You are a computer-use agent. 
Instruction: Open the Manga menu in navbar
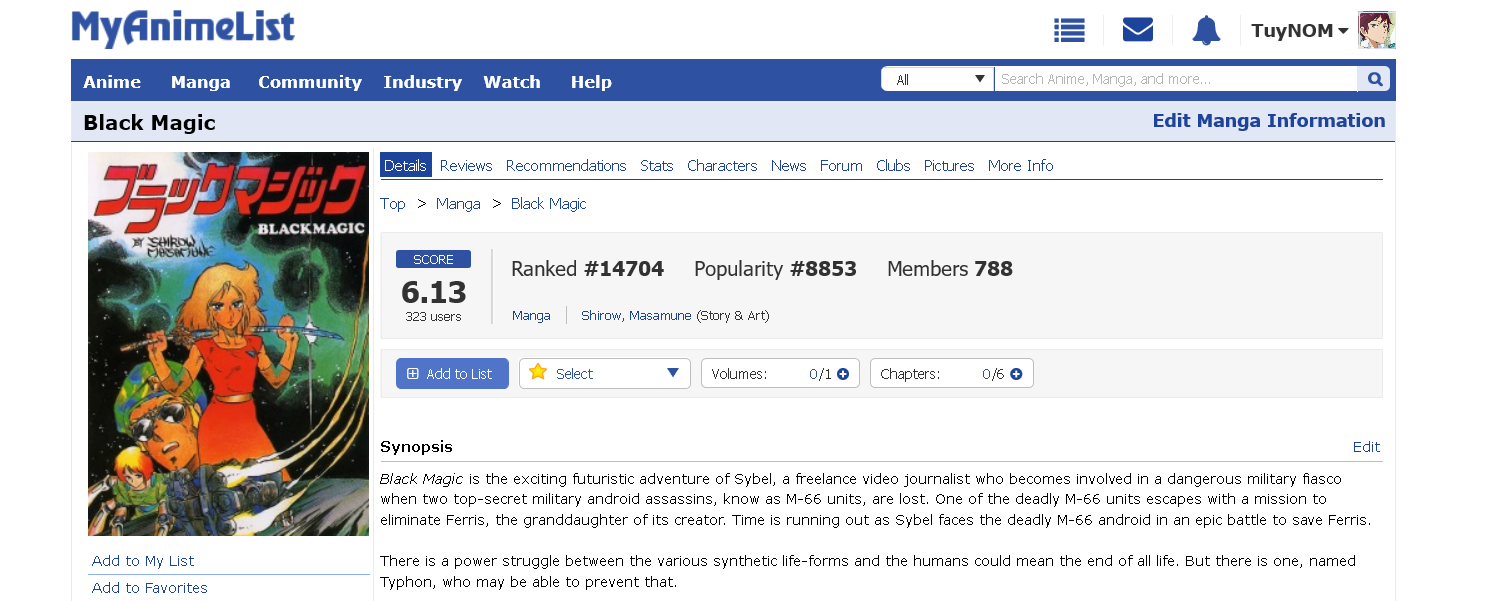point(200,82)
